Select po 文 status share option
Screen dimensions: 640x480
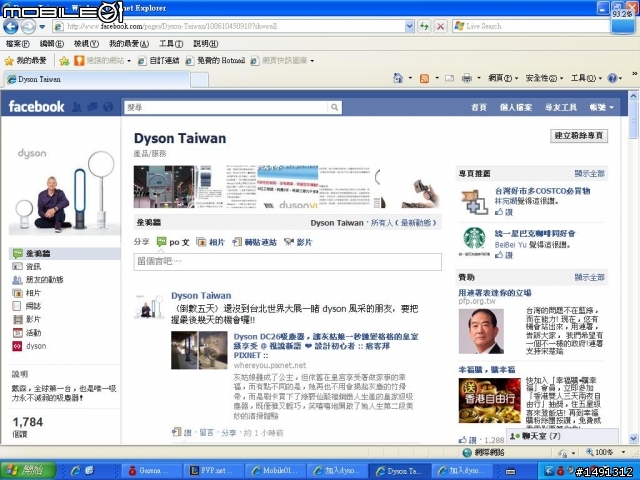(173, 242)
